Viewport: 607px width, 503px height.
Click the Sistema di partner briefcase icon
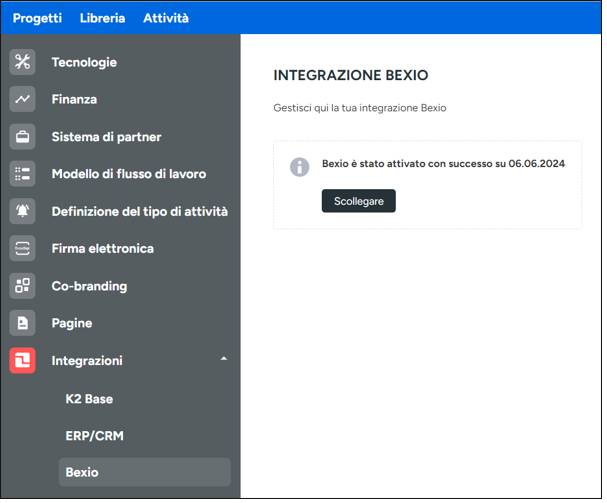point(22,137)
